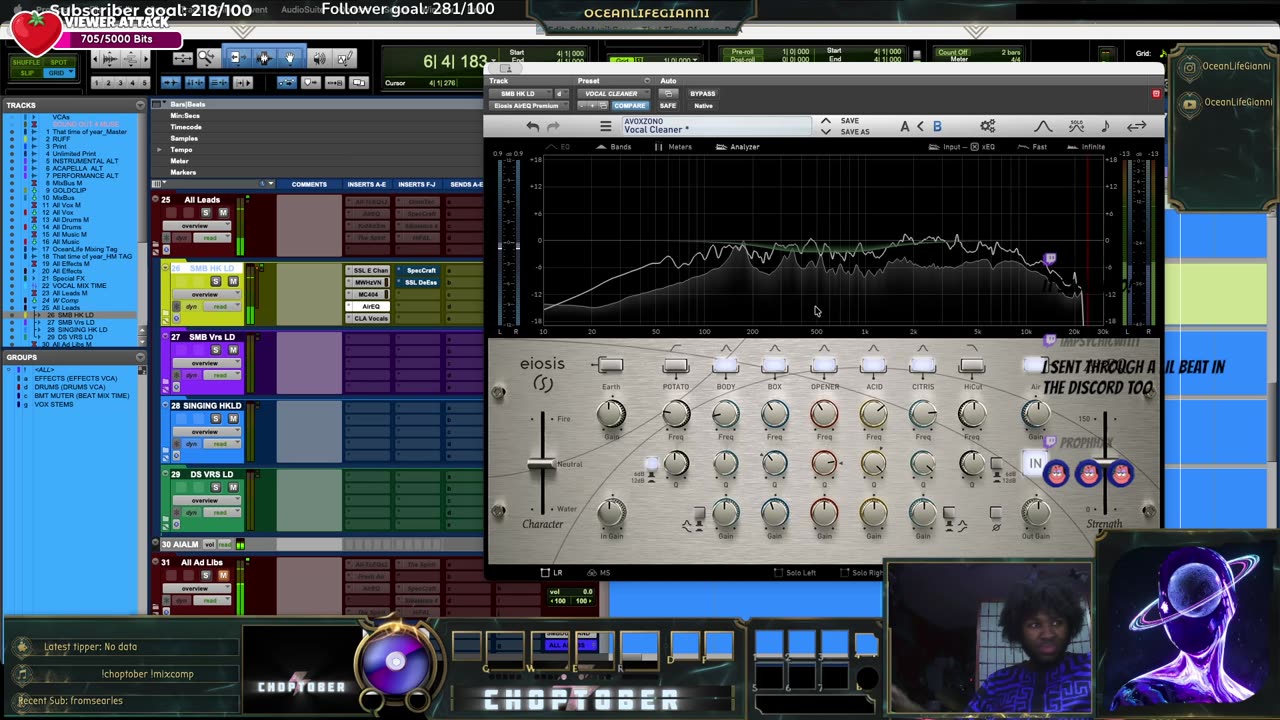Viewport: 1280px width, 720px height.
Task: Toggle the HiCut band switch
Action: pos(971,365)
